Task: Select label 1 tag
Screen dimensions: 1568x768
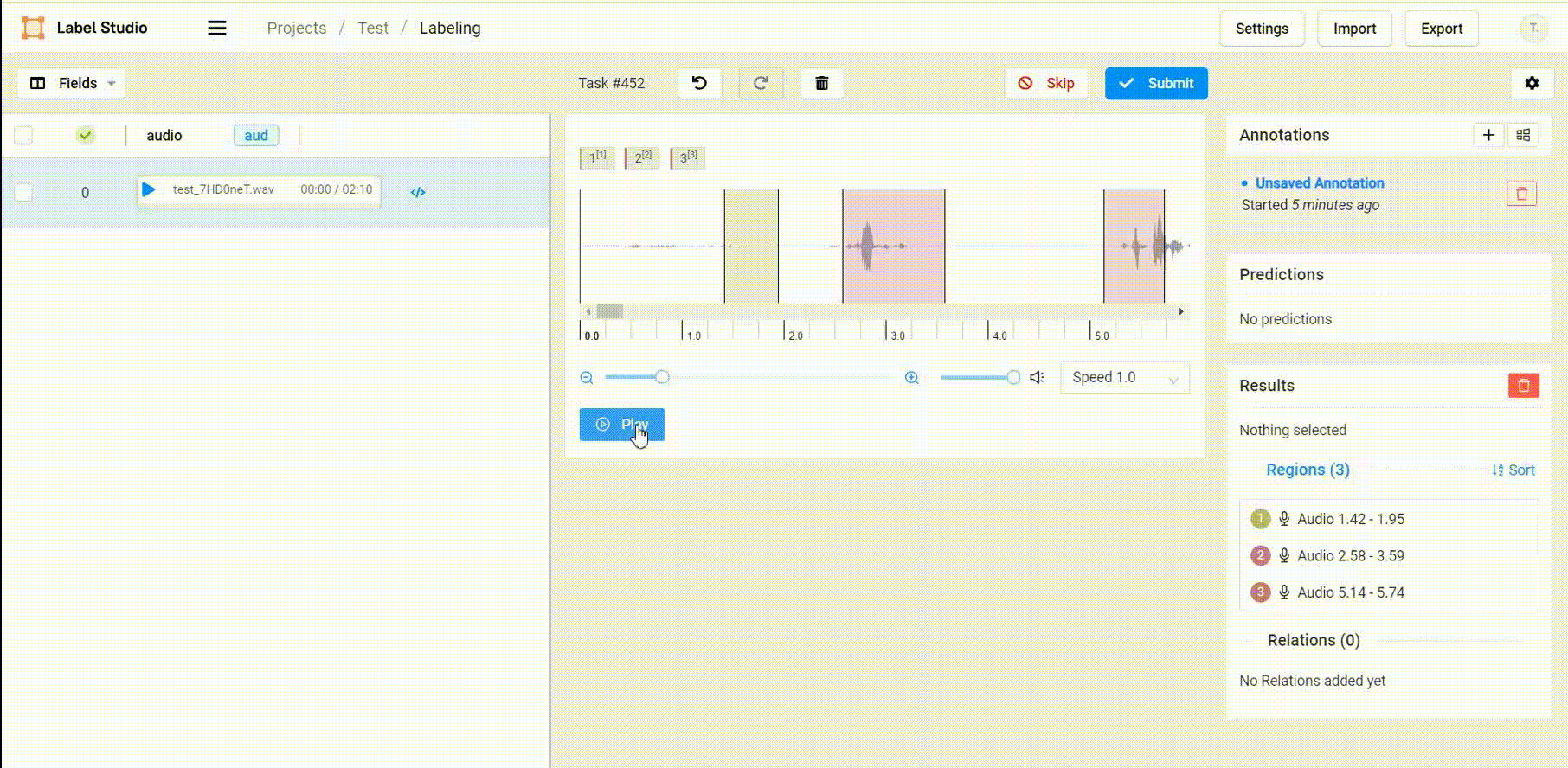Action: [x=597, y=157]
